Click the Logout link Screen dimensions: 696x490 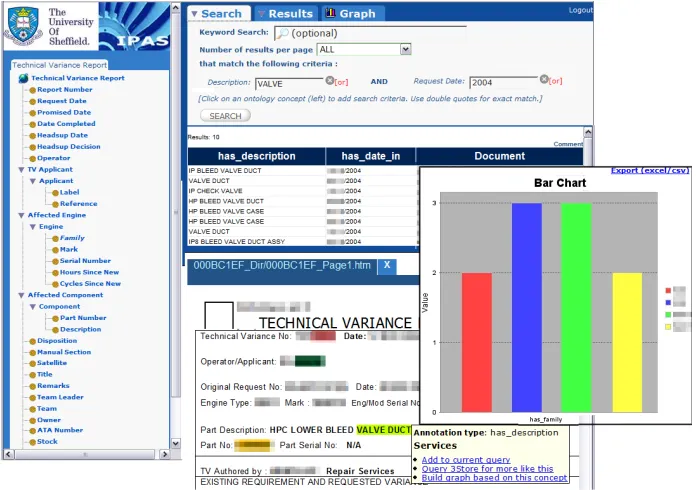coord(581,10)
